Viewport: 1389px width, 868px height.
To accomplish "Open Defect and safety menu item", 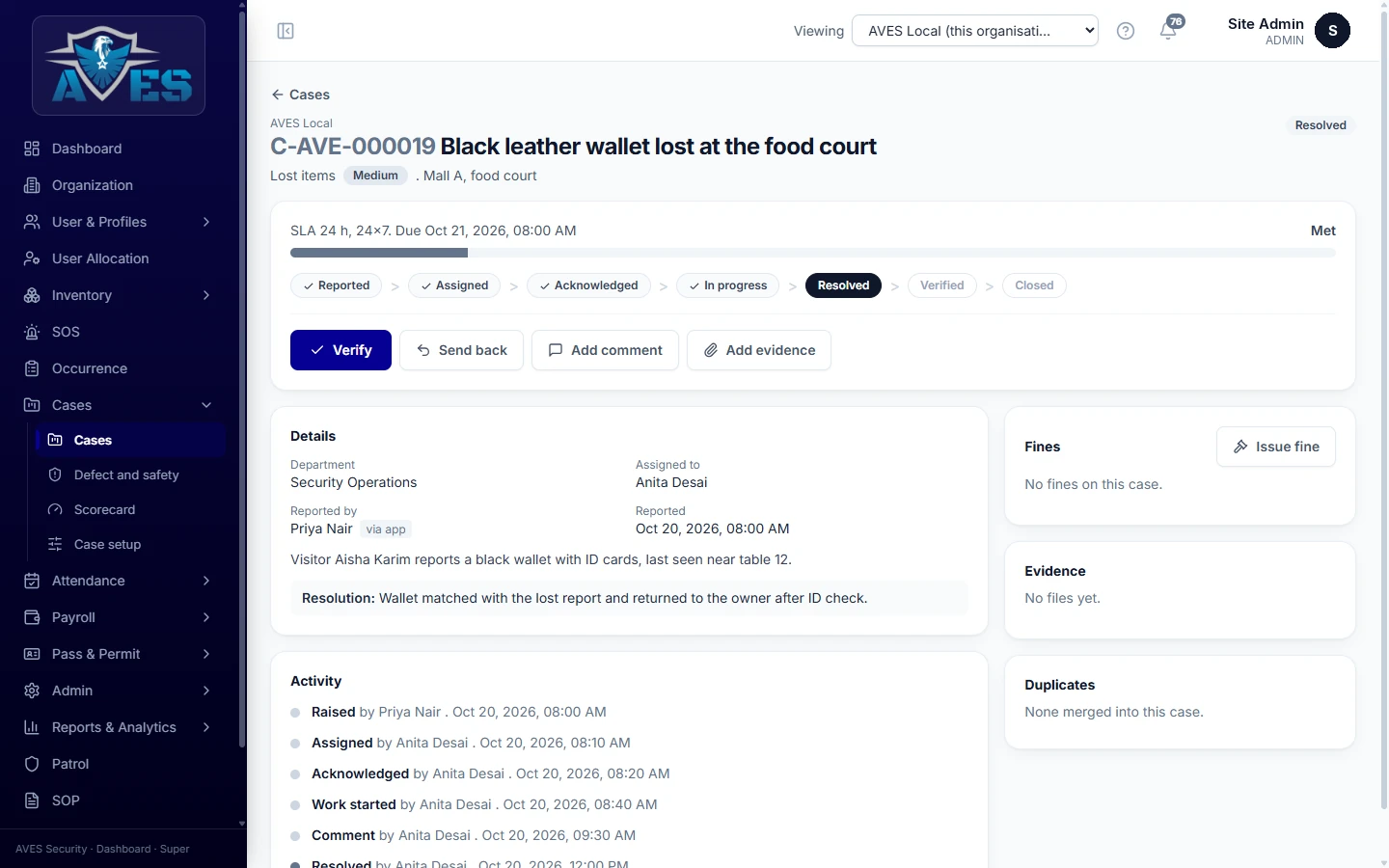I will (x=130, y=475).
